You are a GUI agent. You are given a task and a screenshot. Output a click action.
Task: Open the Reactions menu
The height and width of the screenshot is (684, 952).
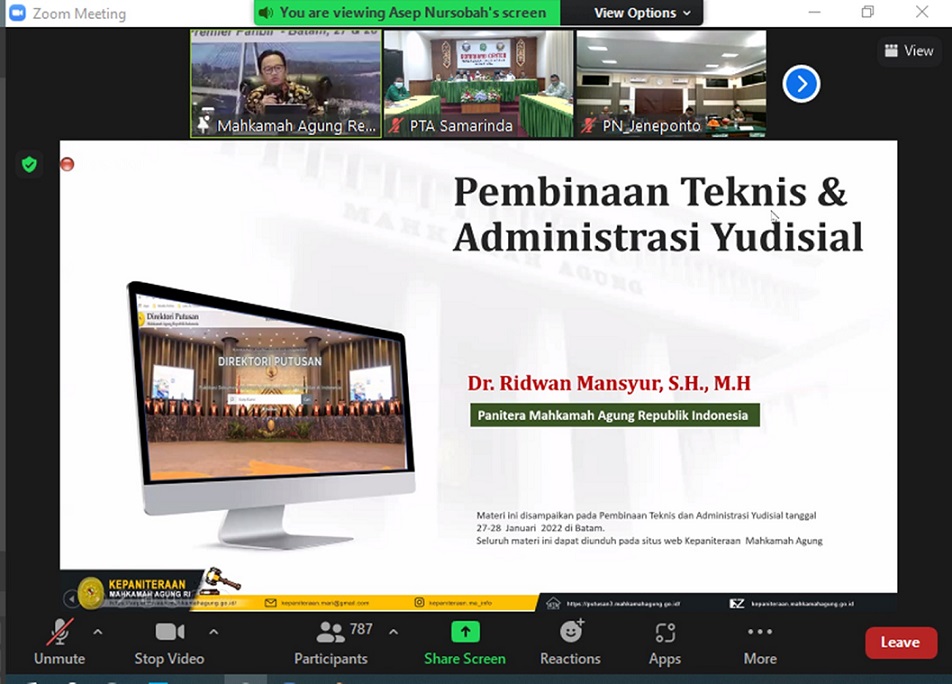[x=570, y=642]
